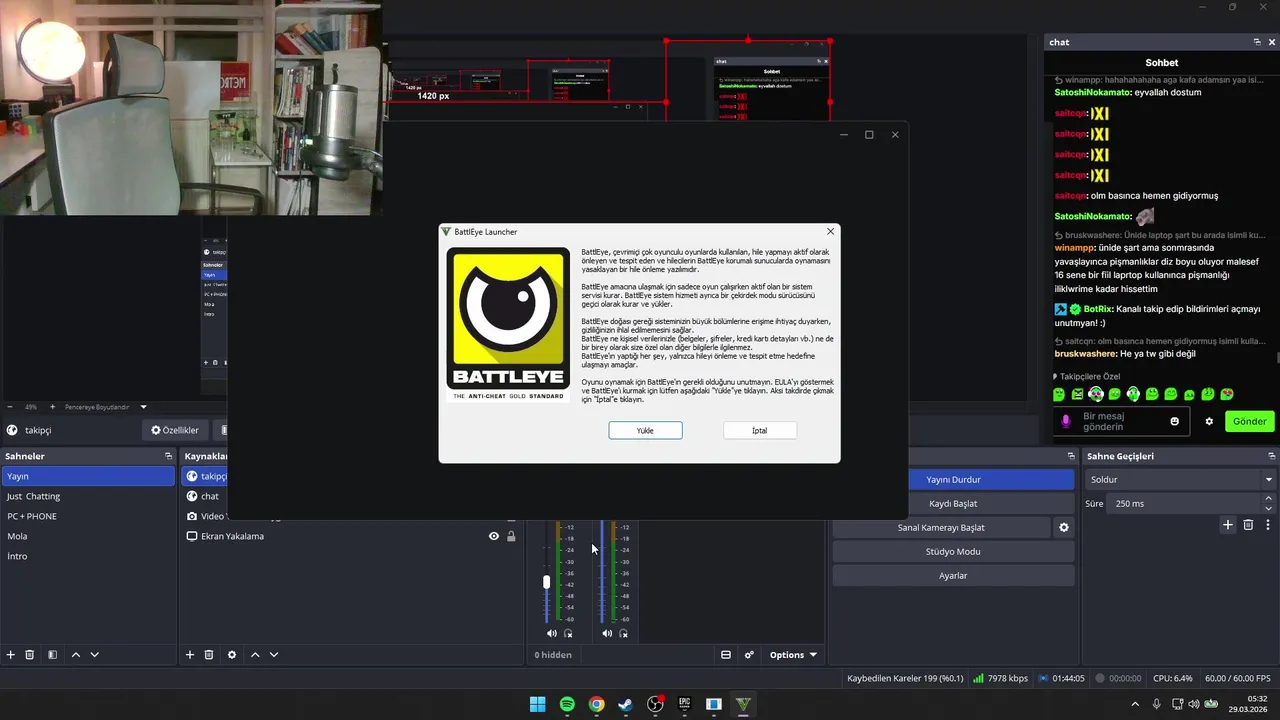
Task: Click Sanal Kamerayı Başlat button
Action: (x=941, y=527)
